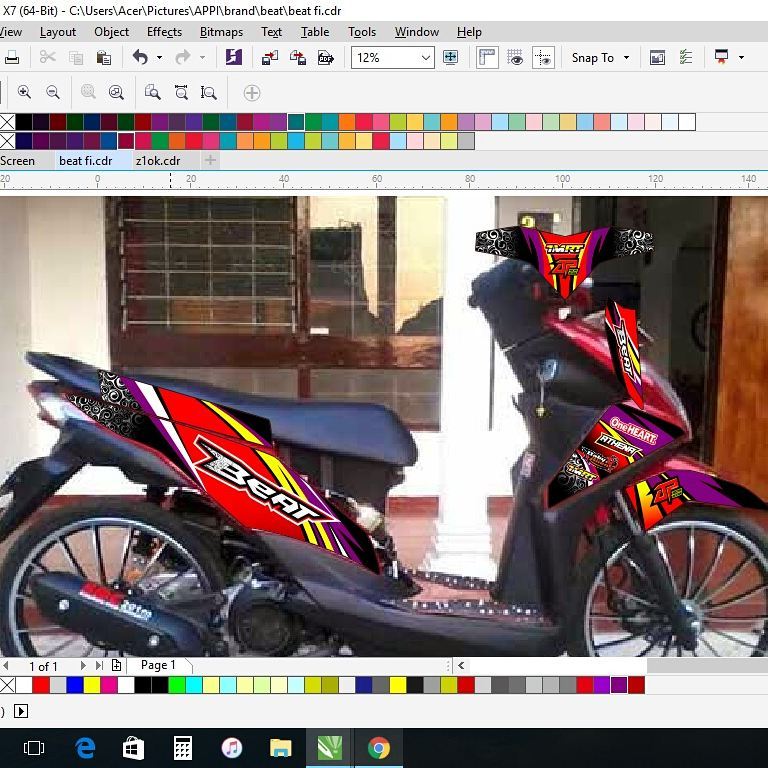Open Search Content (Corel Connect) icon
The width and height of the screenshot is (768, 768).
coord(234,57)
